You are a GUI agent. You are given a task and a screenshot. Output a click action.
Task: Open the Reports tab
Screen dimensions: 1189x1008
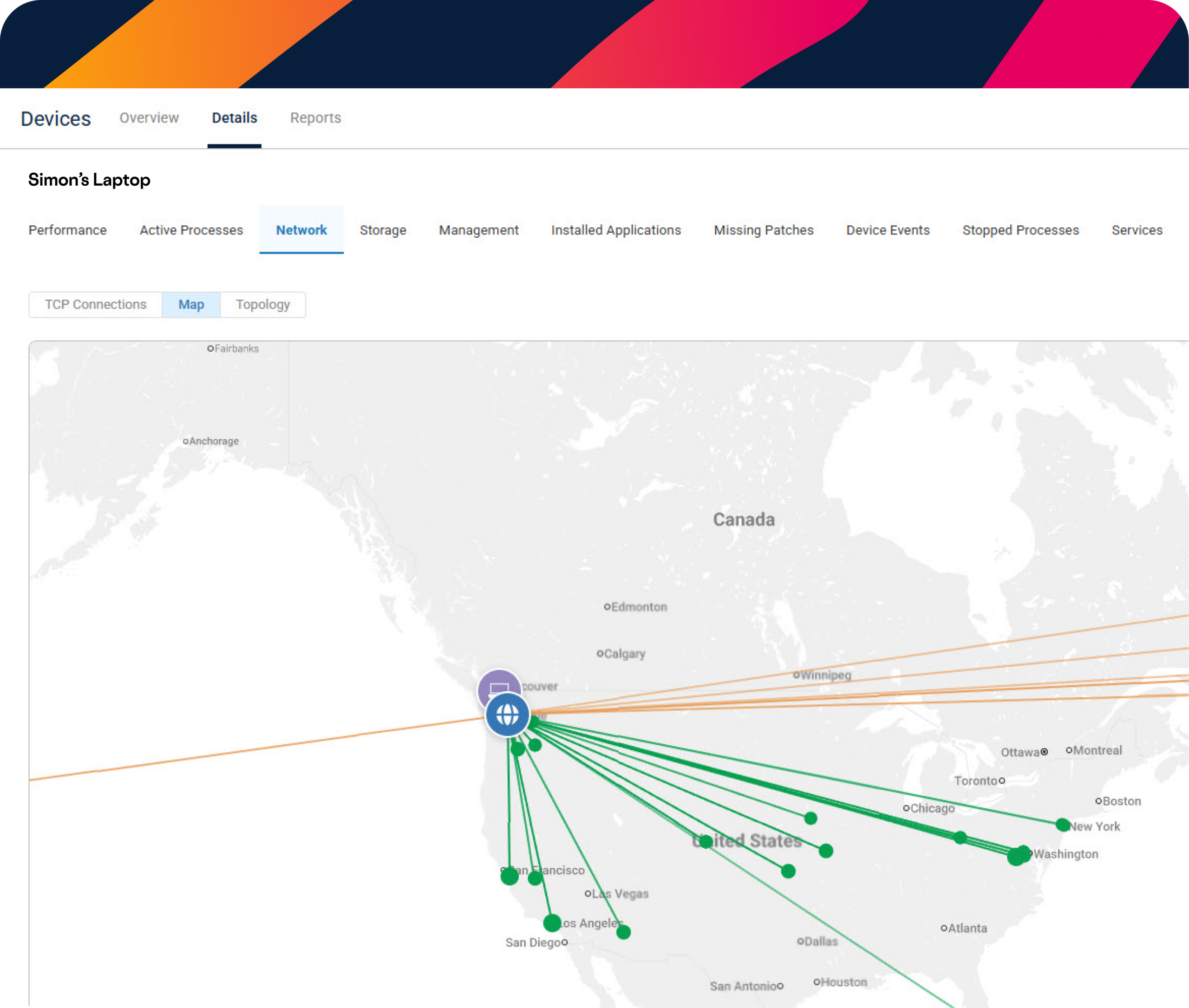[x=315, y=118]
